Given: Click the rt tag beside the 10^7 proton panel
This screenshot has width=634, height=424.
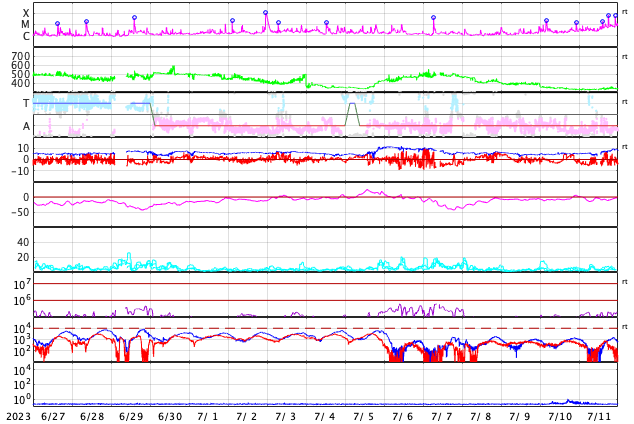Looking at the screenshot, I should (x=625, y=282).
